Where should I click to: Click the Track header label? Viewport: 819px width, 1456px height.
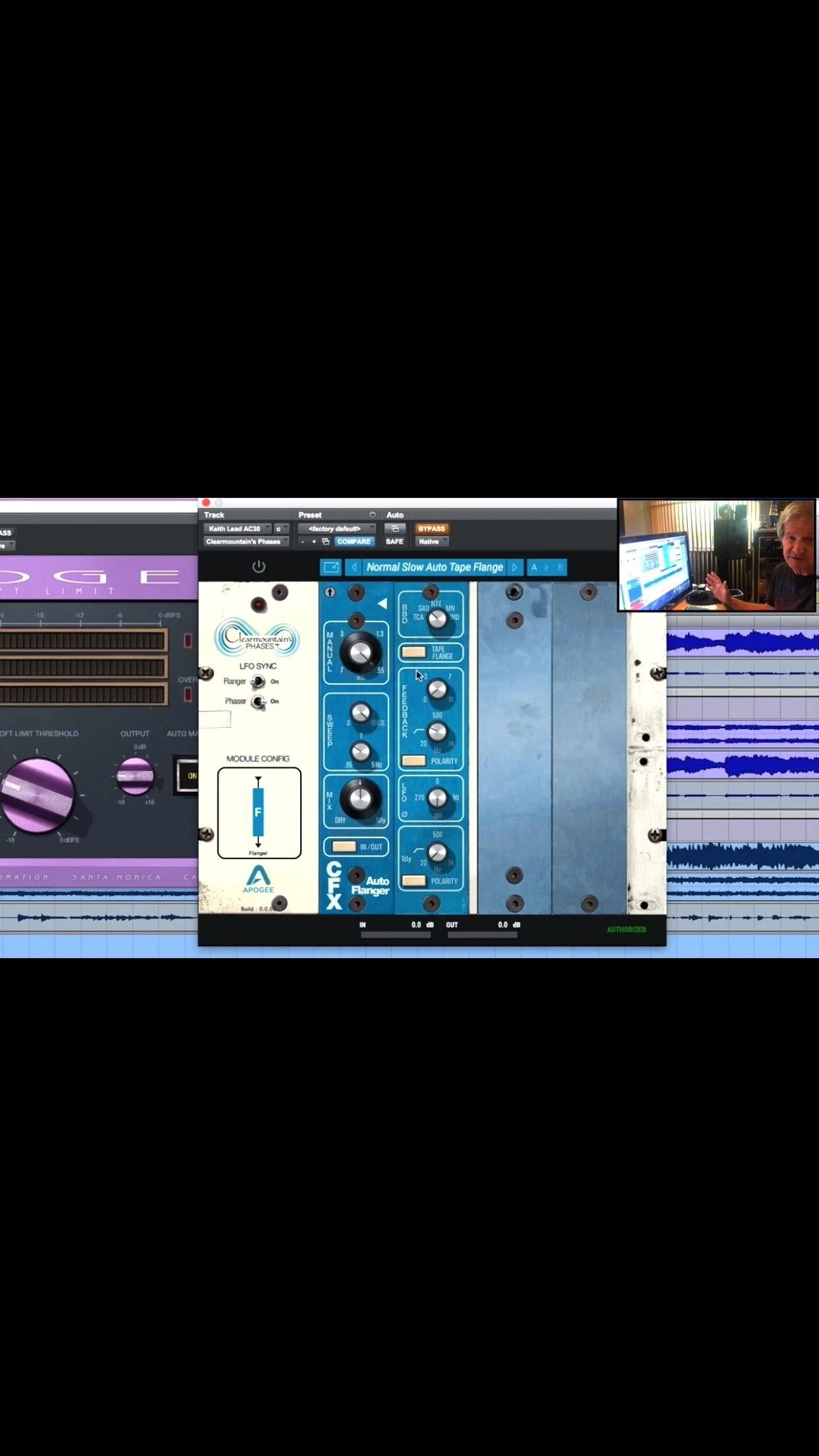click(x=214, y=515)
